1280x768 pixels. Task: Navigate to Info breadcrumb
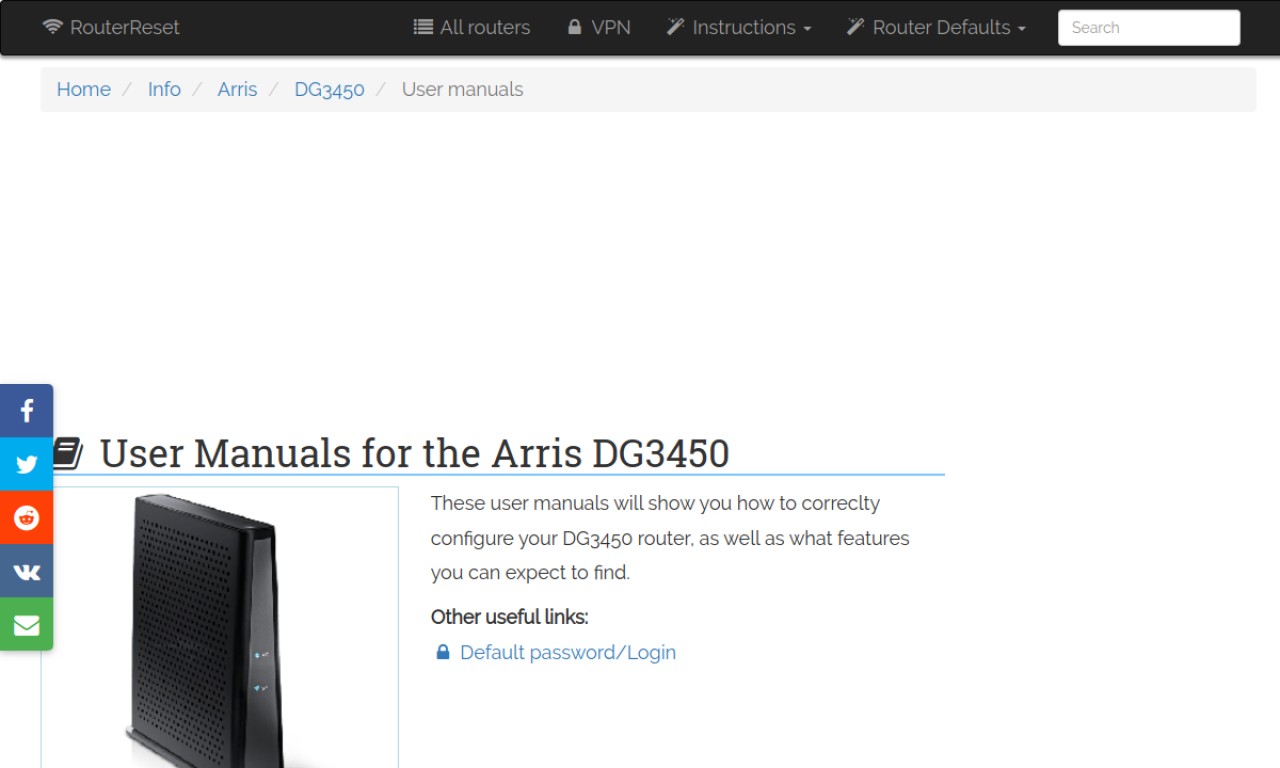[x=164, y=89]
